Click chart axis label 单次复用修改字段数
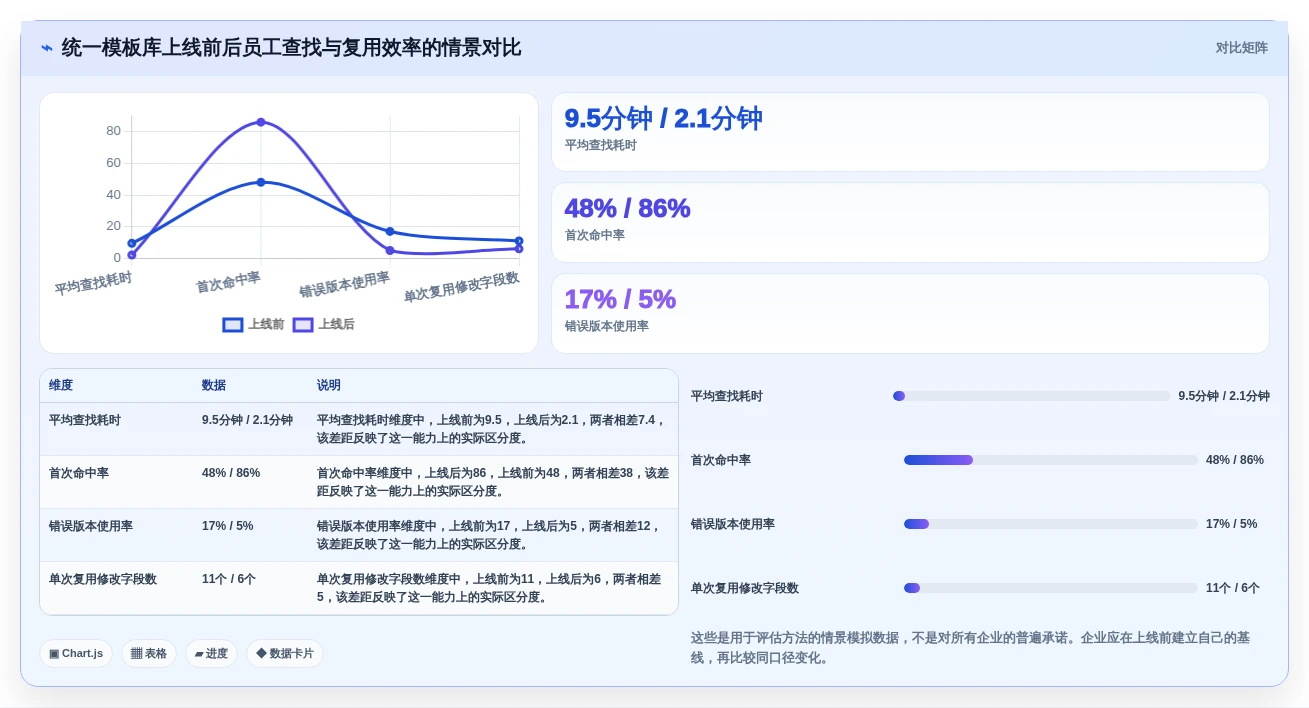1309x708 pixels. point(461,287)
